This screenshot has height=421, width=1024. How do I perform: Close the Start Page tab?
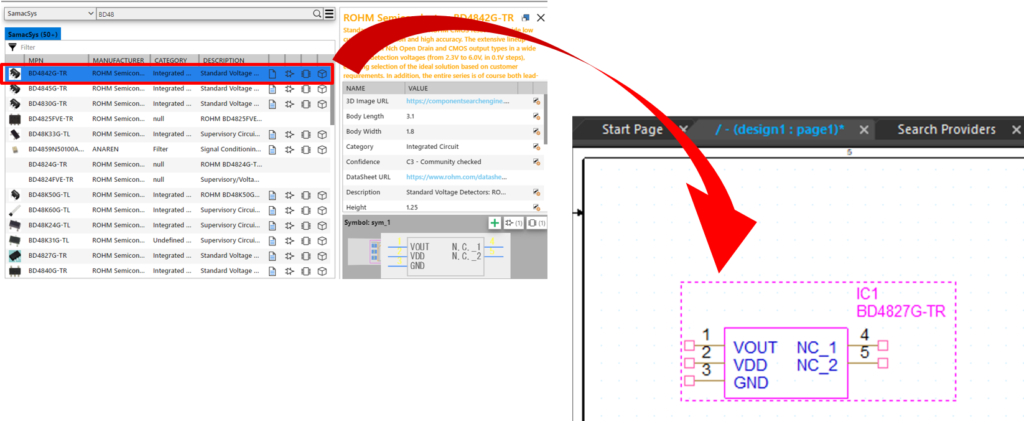683,129
